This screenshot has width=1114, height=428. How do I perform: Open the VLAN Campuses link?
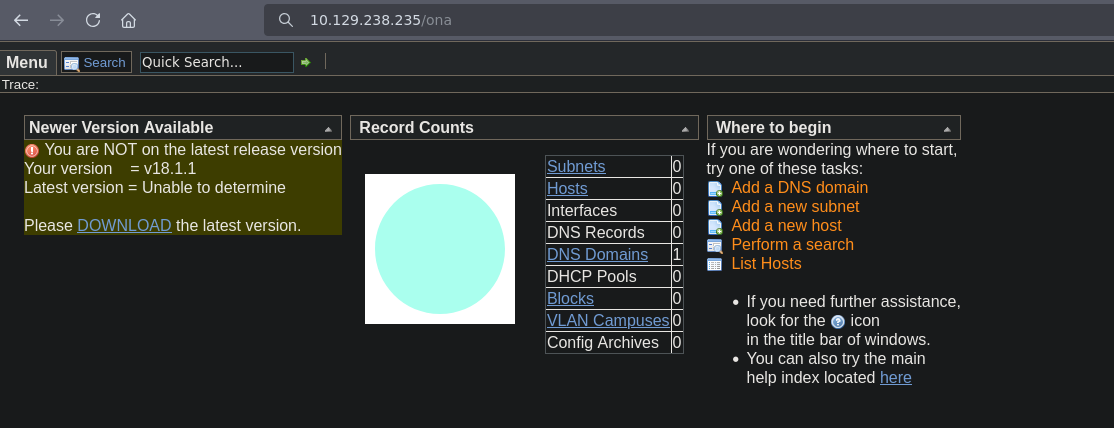[608, 320]
